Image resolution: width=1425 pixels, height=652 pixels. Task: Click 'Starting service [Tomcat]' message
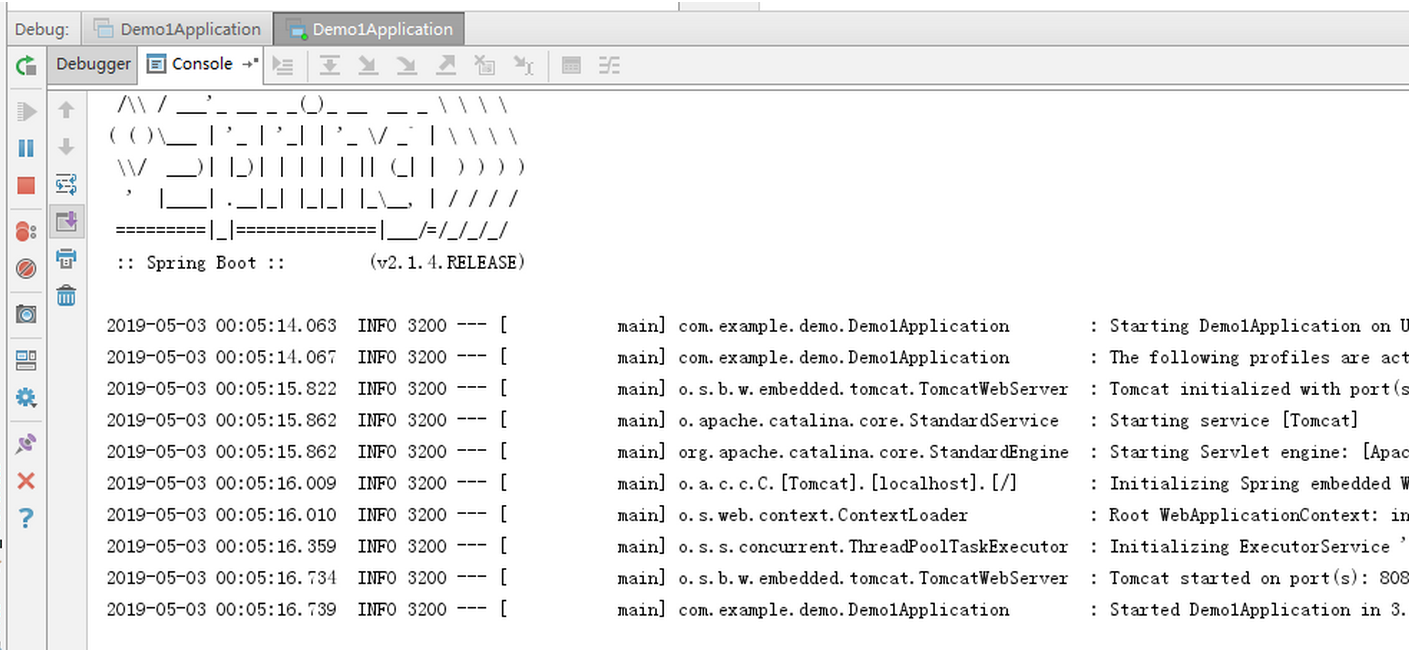1235,421
